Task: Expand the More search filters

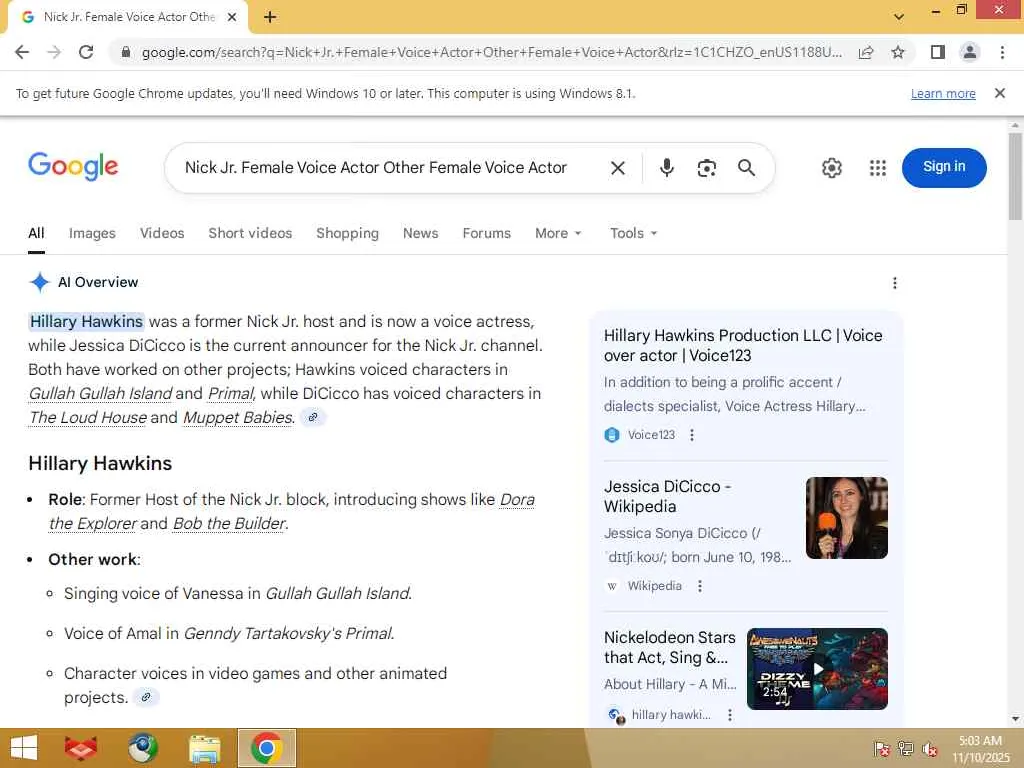Action: tap(558, 233)
